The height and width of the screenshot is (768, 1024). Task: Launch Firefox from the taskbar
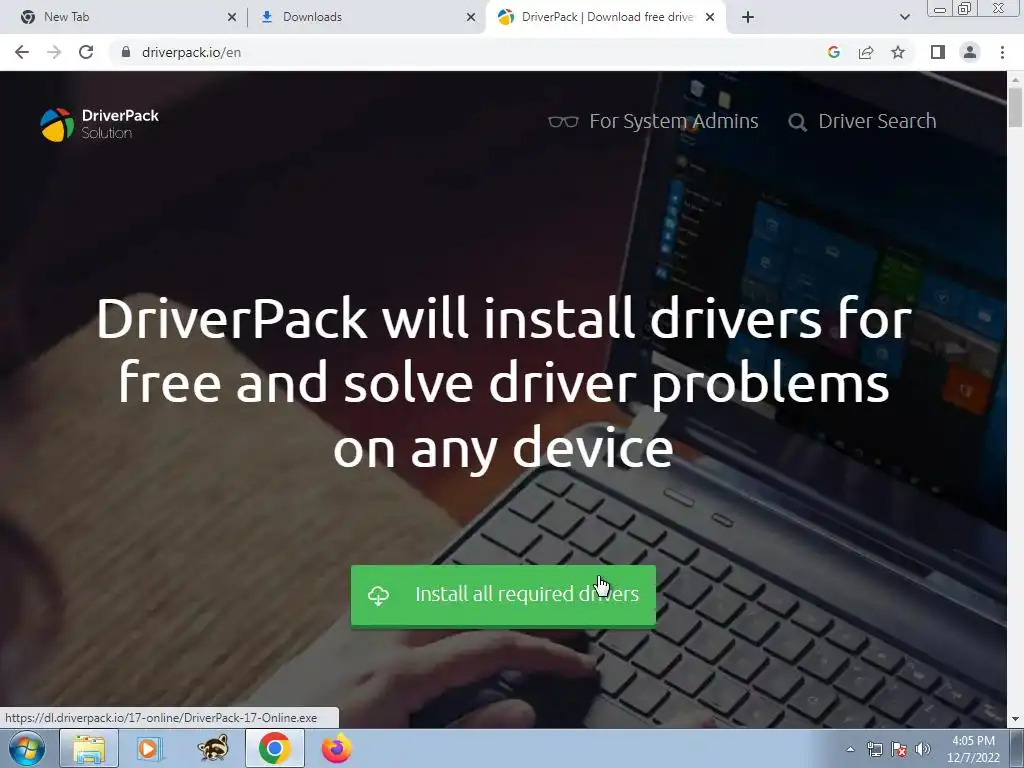(x=336, y=749)
